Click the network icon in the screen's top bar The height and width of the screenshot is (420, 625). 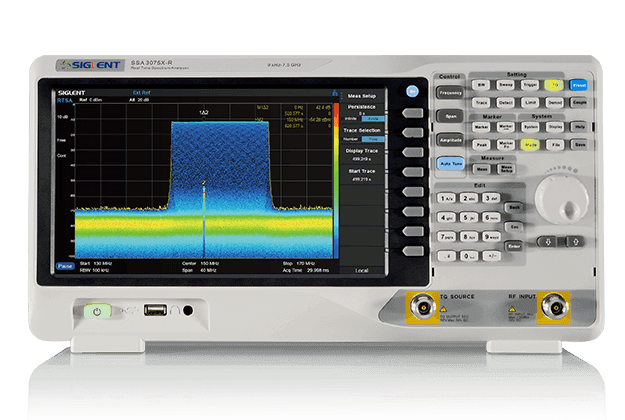[335, 93]
